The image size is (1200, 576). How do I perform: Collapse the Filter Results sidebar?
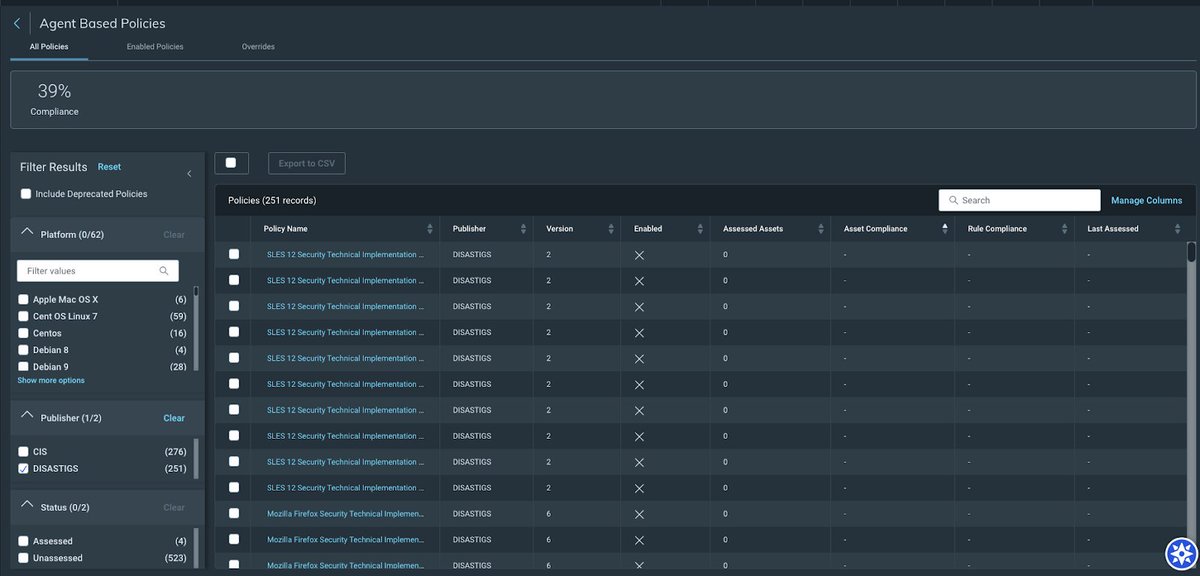189,172
